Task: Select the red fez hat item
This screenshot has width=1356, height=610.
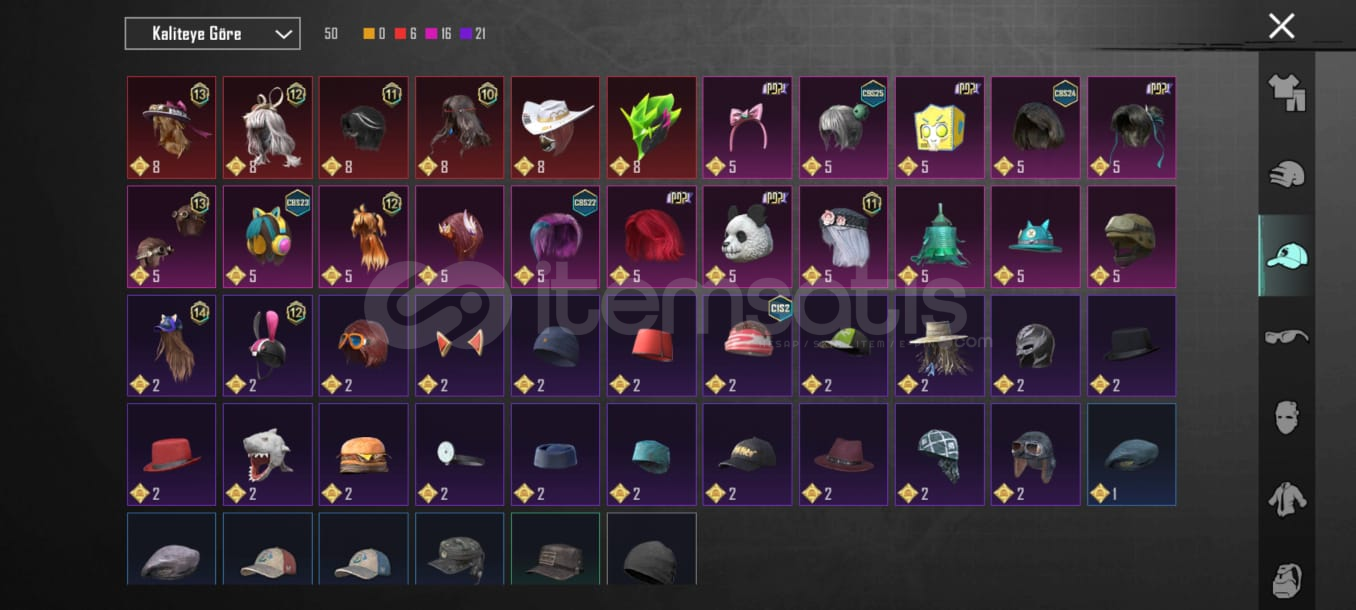Action: tap(651, 346)
